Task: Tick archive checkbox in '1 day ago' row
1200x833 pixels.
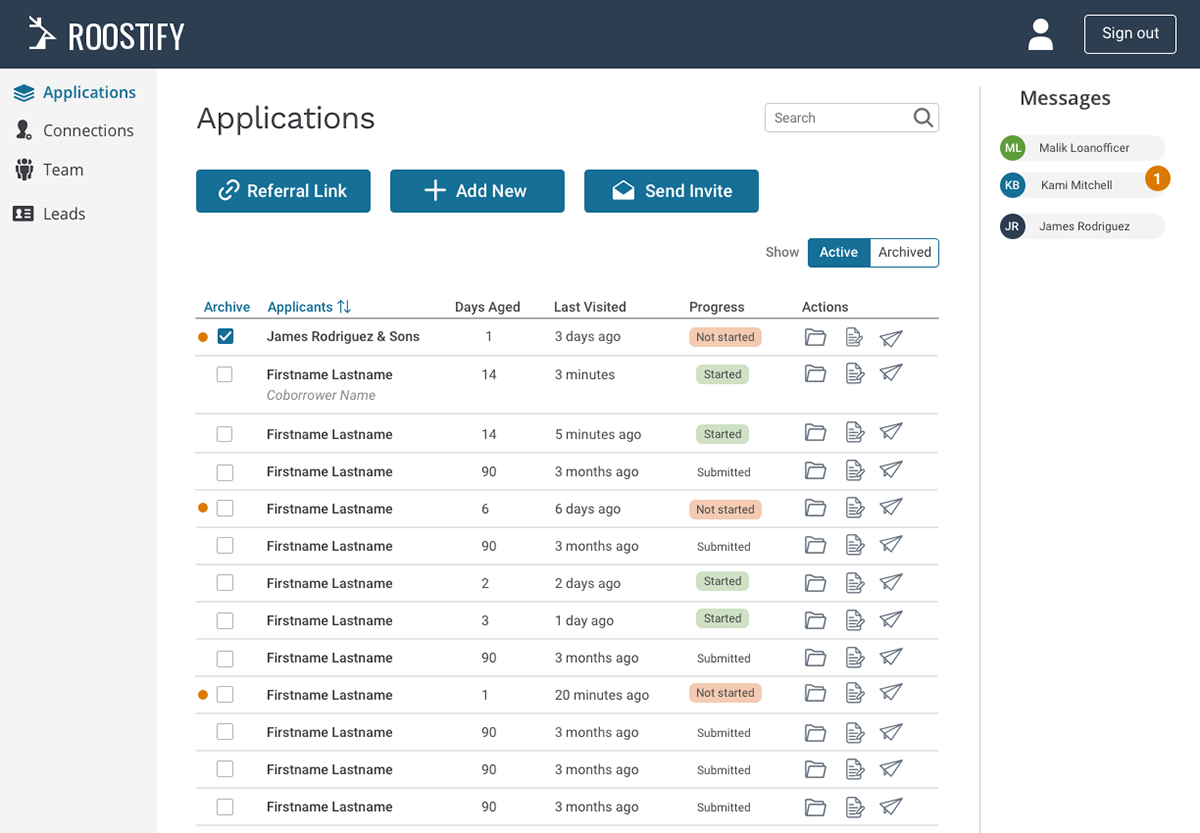Action: pyautogui.click(x=225, y=620)
